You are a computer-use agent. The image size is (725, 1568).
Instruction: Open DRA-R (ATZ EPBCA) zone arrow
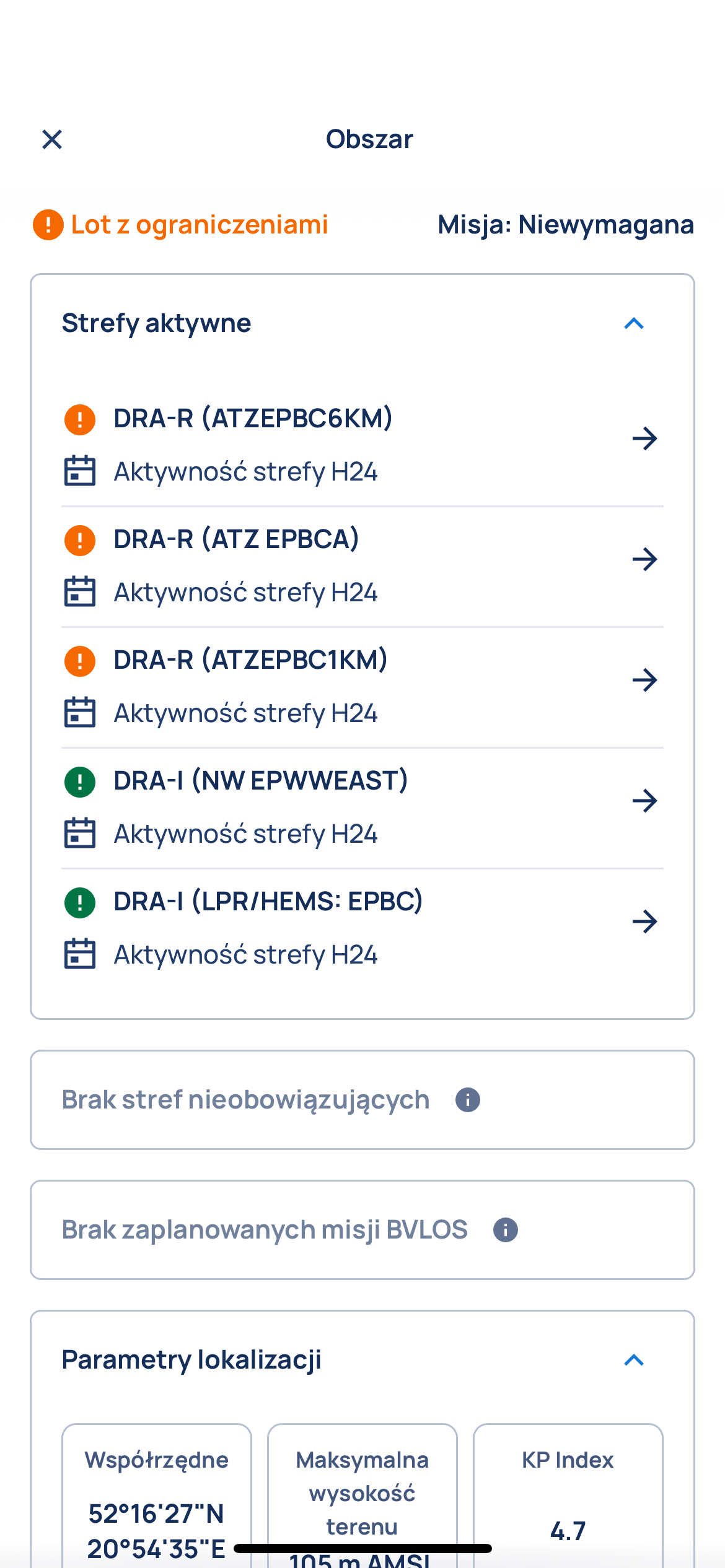coord(644,559)
